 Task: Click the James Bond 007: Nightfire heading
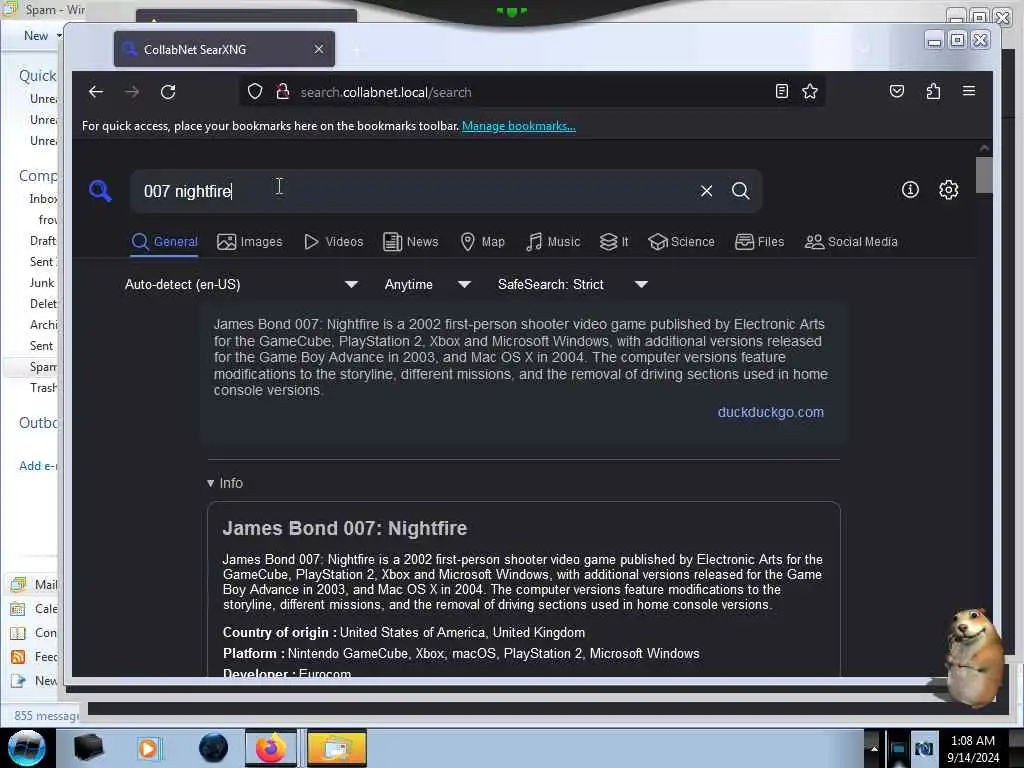(x=345, y=528)
